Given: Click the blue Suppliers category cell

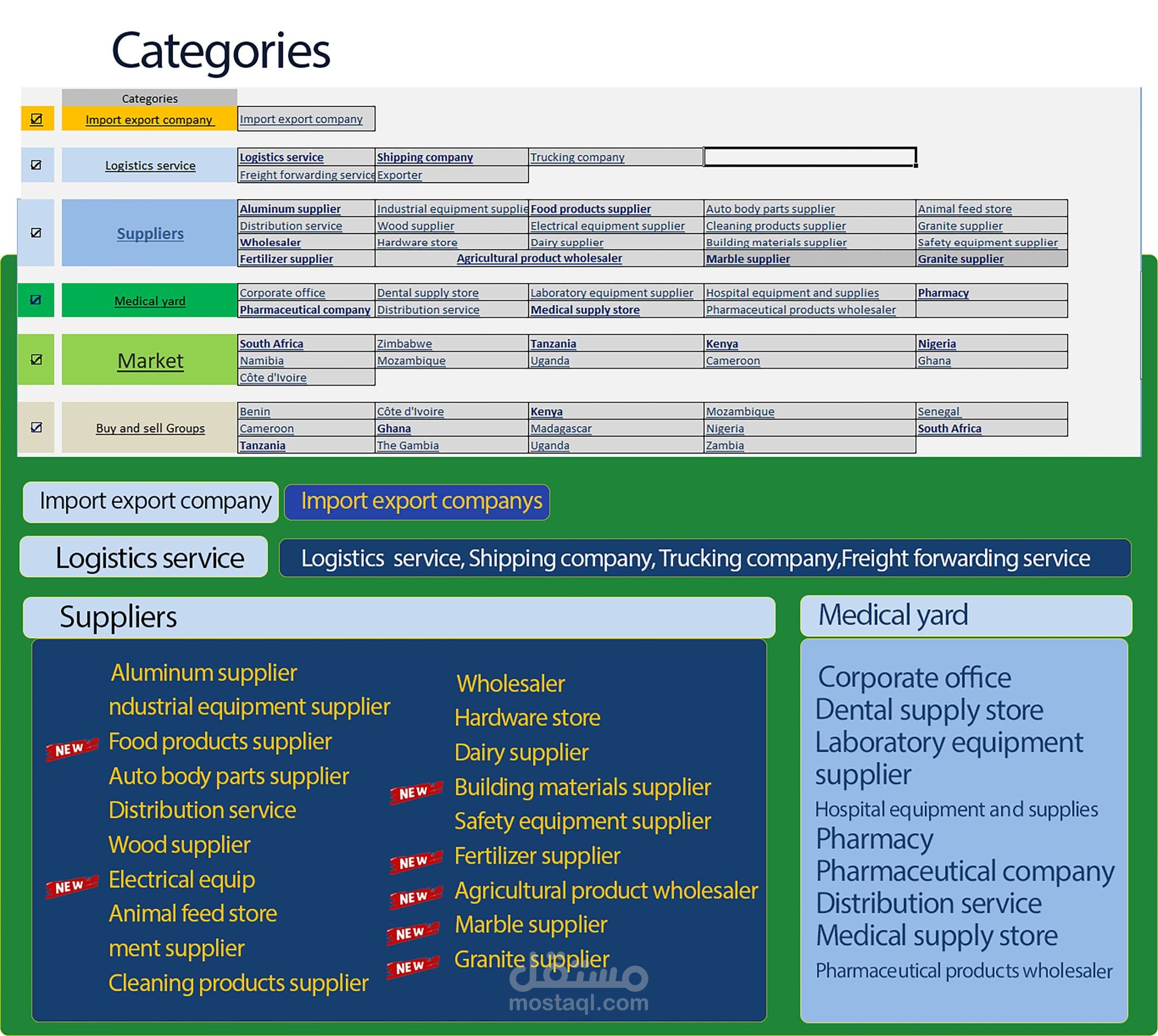Looking at the screenshot, I should (x=150, y=234).
